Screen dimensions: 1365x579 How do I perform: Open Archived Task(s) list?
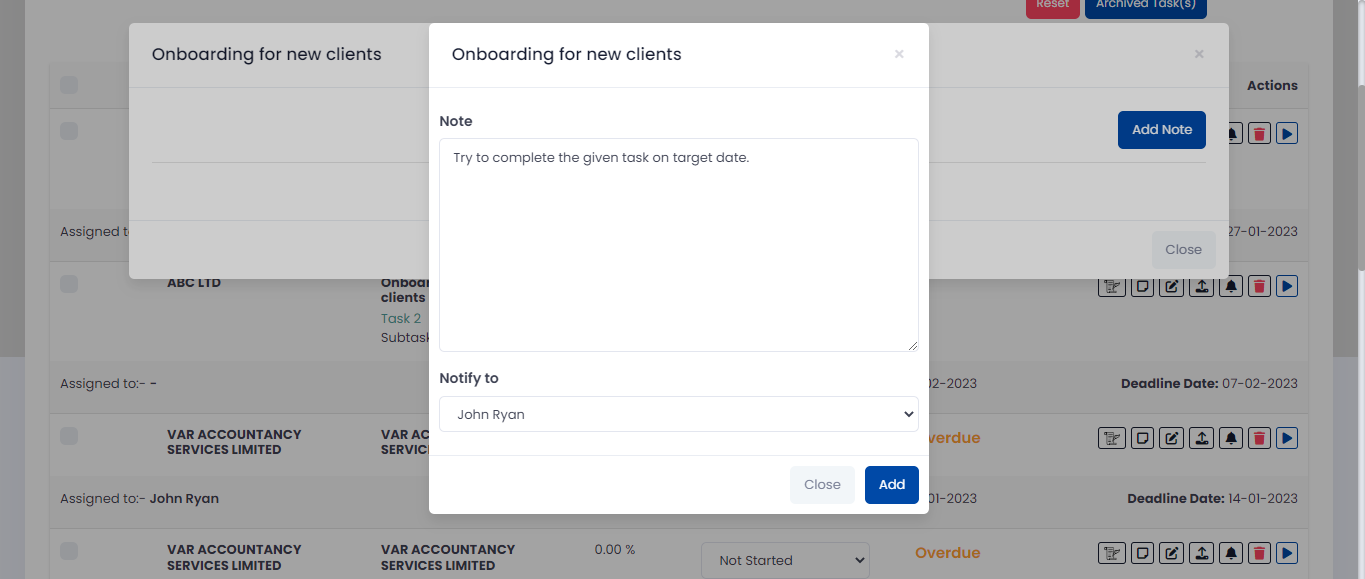coord(1146,6)
